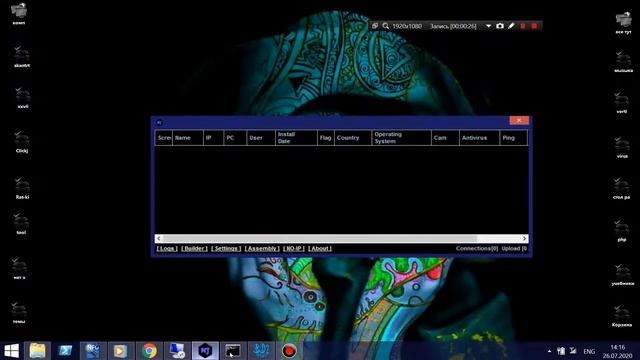Open the NO-IP menu item
This screenshot has height=360, width=640.
click(293, 248)
